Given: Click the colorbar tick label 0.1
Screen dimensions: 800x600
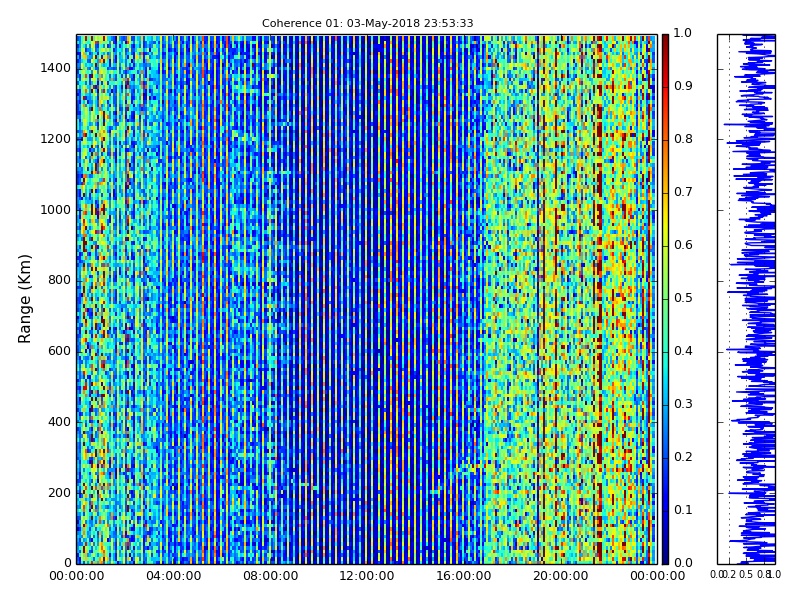Looking at the screenshot, I should point(683,510).
